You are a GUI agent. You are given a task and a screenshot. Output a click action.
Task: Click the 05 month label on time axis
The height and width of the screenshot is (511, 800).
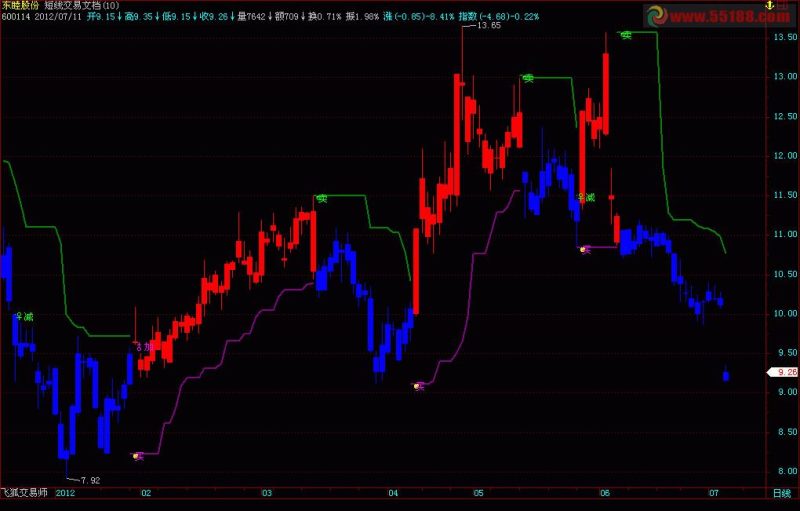(x=478, y=493)
